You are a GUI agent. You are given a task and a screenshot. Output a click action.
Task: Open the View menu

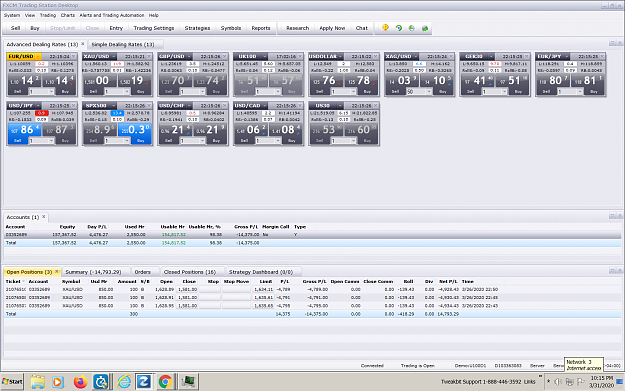click(30, 15)
